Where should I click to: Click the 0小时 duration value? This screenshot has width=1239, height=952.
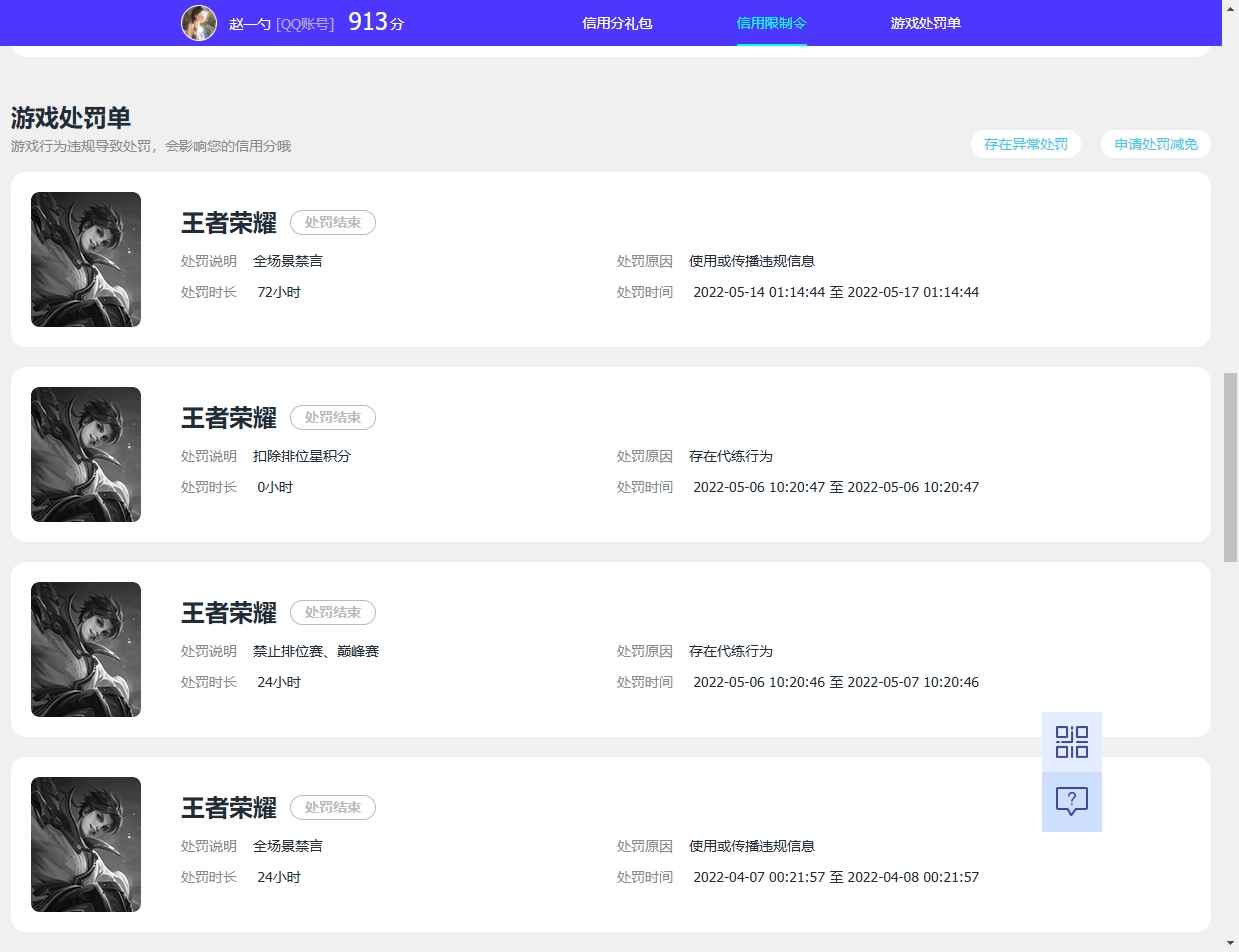tap(275, 487)
